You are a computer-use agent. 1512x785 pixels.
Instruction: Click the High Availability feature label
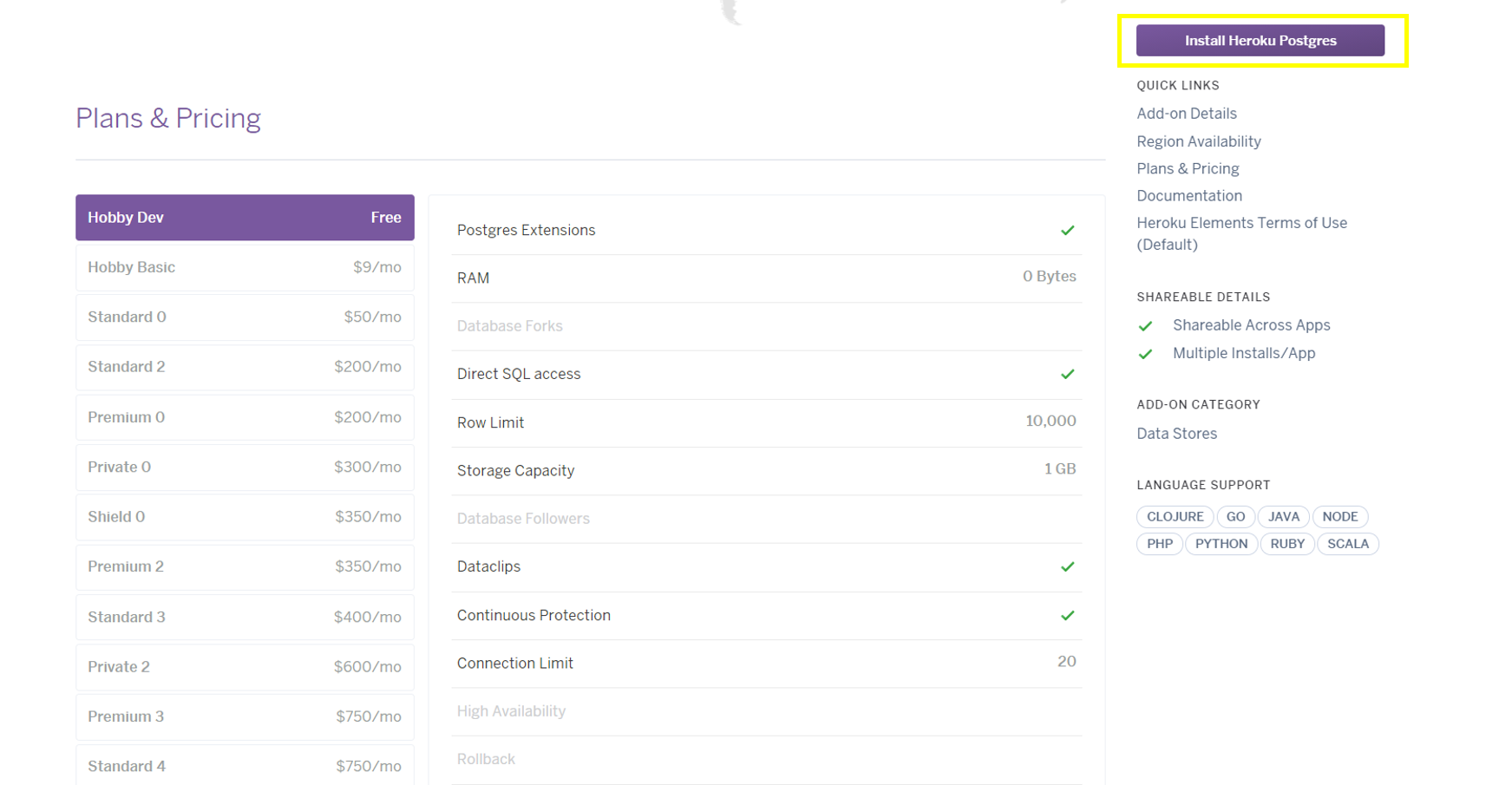pyautogui.click(x=511, y=711)
